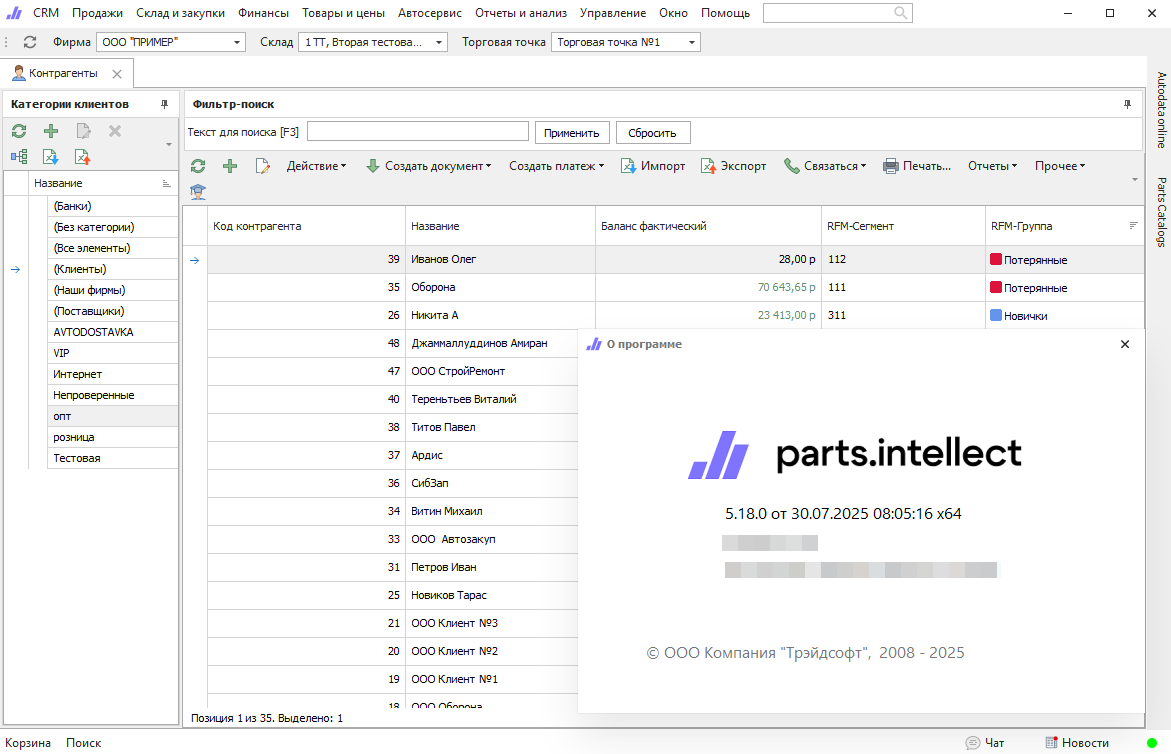Click the green plus to add a counterparty
The image size is (1171, 754).
(230, 166)
